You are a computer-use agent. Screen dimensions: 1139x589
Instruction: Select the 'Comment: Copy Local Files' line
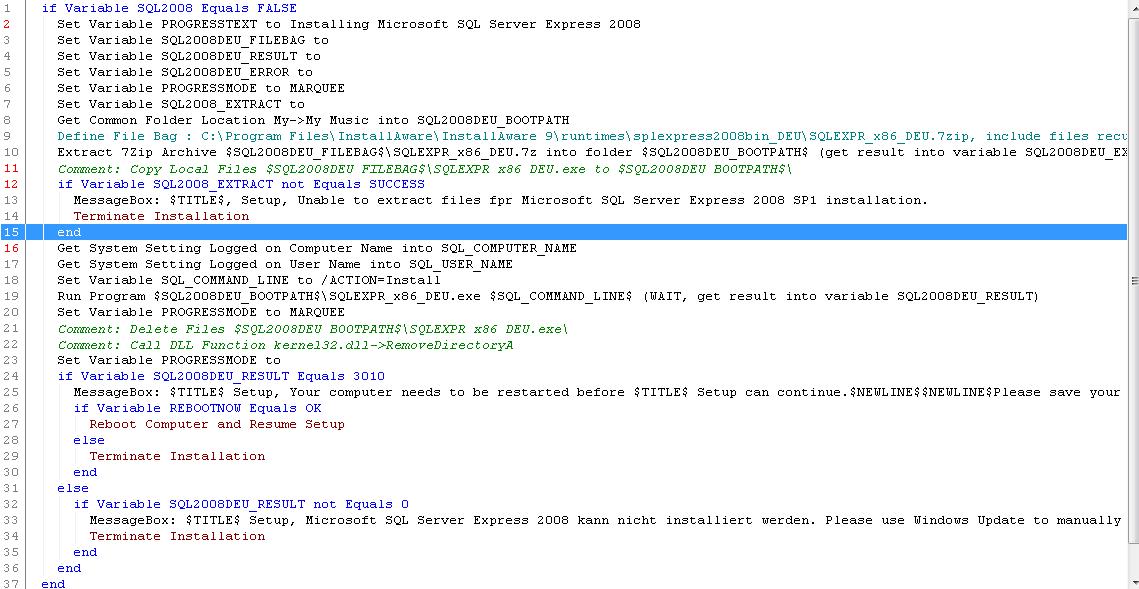tap(424, 168)
